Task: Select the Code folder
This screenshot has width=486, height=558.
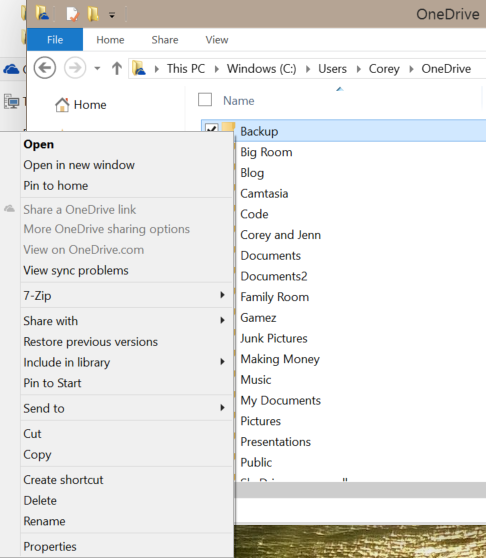Action: pyautogui.click(x=254, y=214)
